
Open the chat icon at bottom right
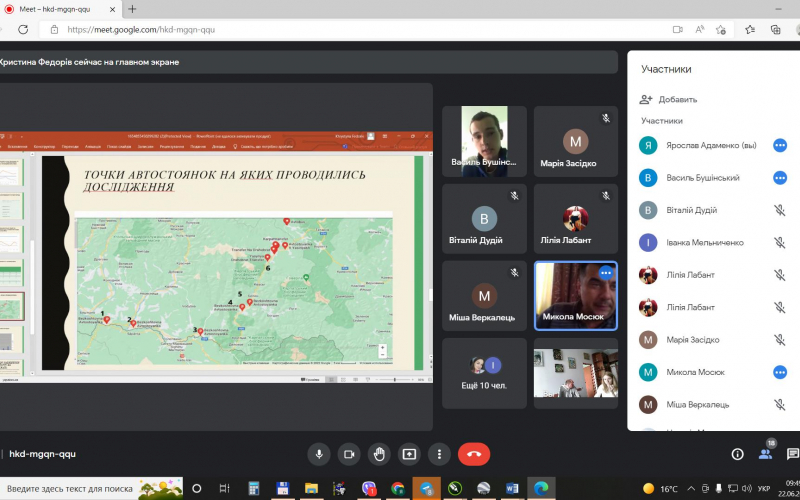point(792,454)
